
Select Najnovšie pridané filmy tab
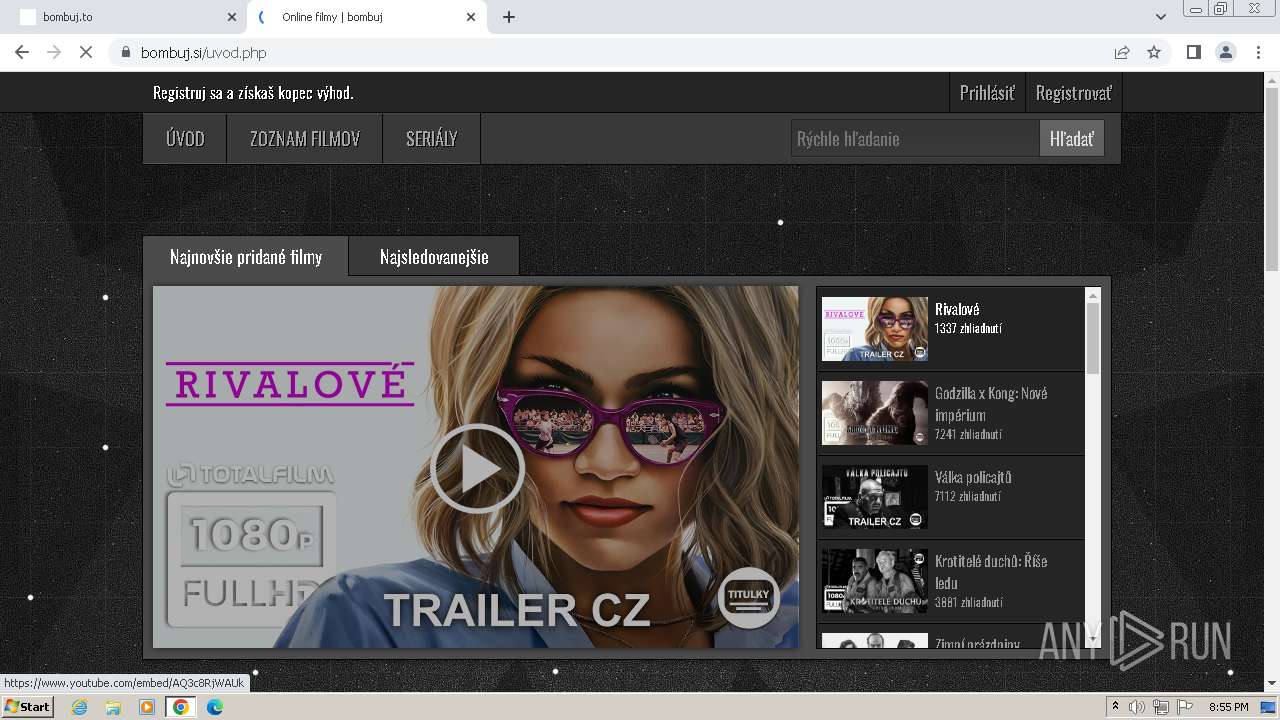click(x=246, y=257)
